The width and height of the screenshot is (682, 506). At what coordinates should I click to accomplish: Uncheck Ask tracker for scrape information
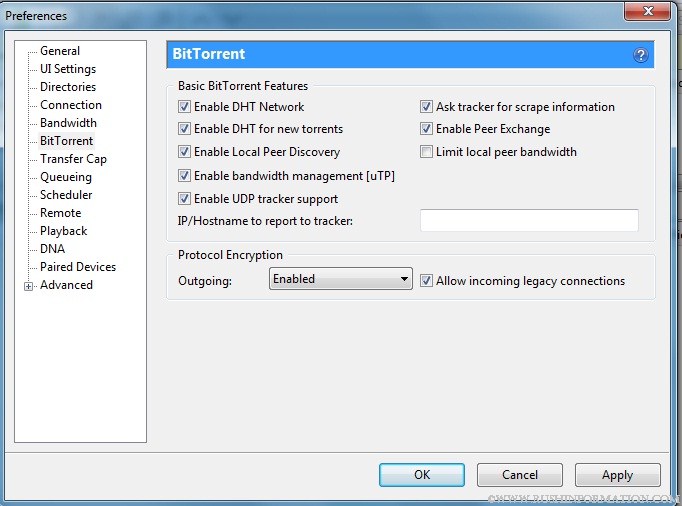pyautogui.click(x=427, y=107)
